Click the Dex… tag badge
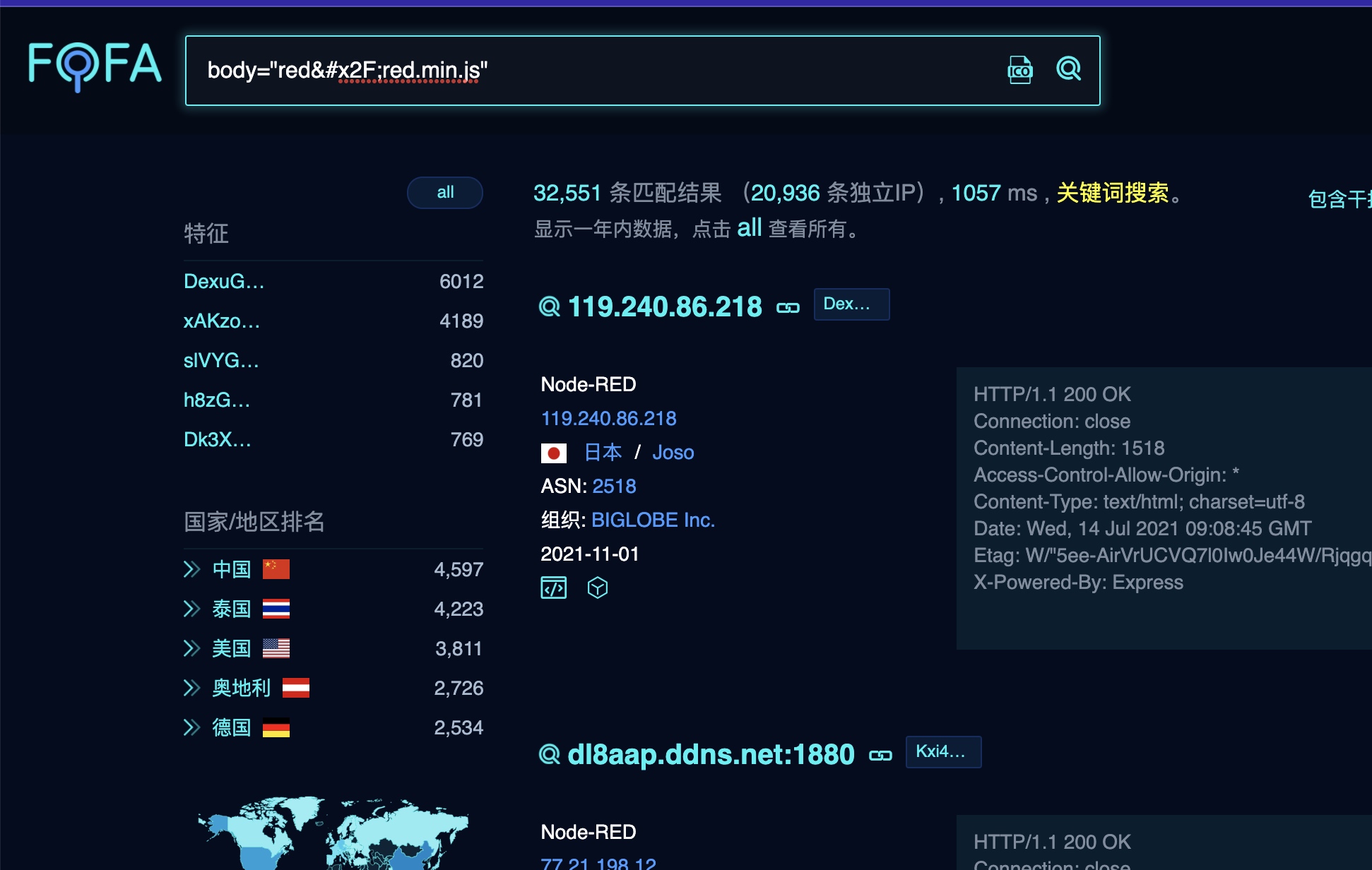The width and height of the screenshot is (1372, 870). coord(851,304)
